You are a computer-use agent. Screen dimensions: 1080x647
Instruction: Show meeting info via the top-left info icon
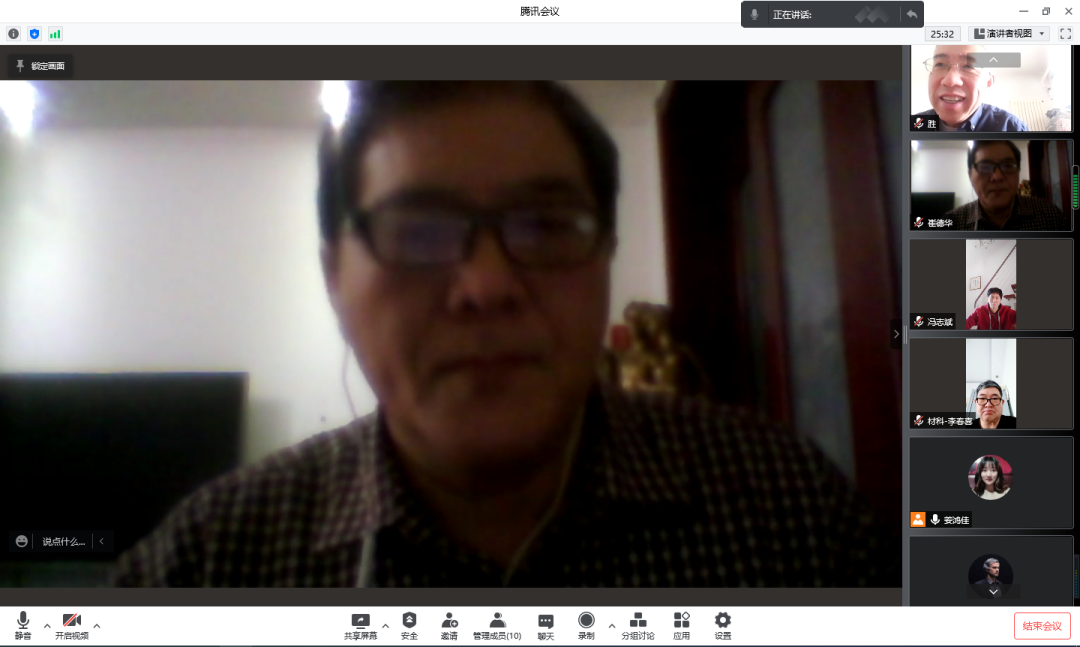(x=13, y=34)
